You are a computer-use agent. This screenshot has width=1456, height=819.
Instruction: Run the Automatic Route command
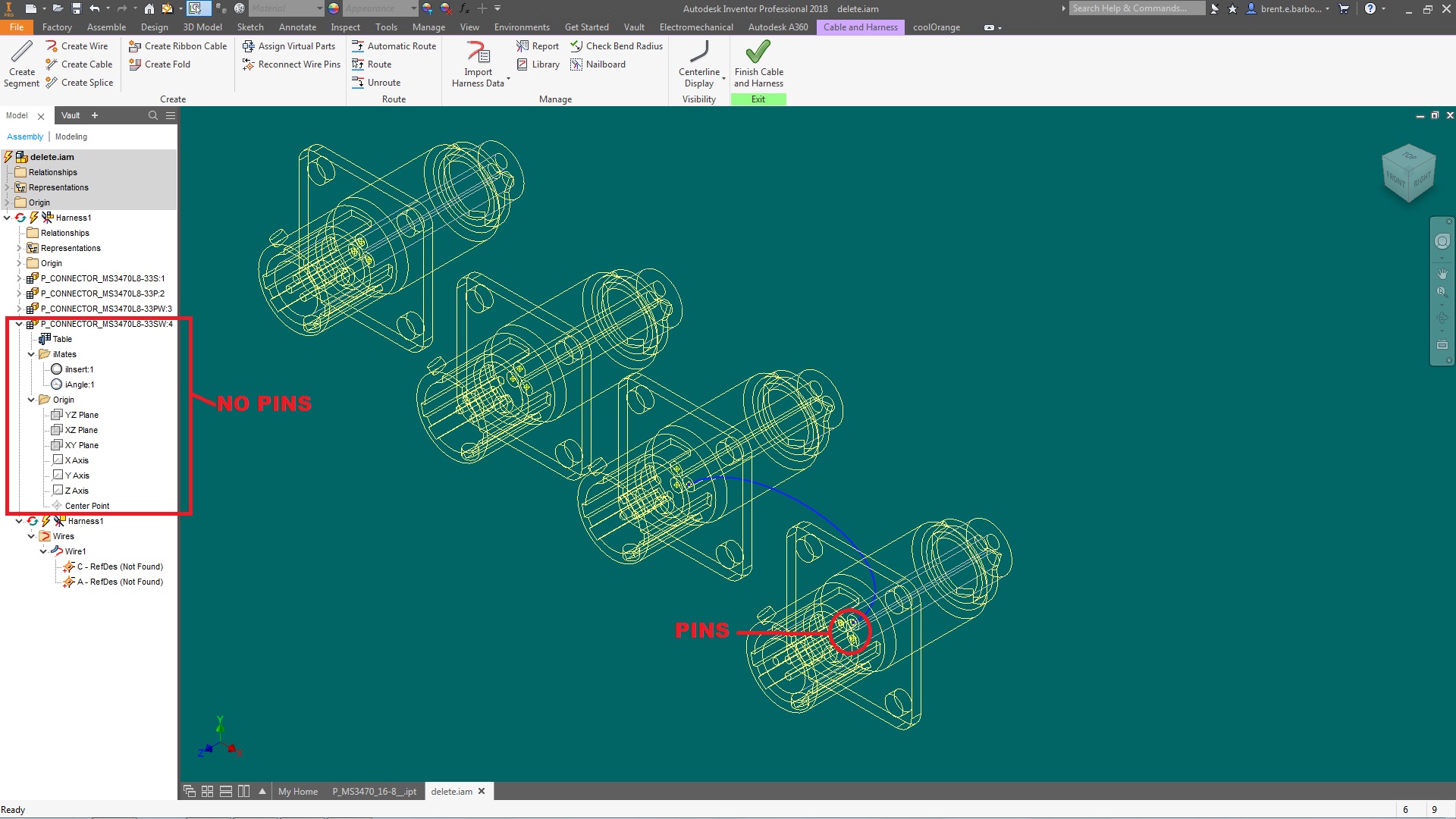(394, 45)
